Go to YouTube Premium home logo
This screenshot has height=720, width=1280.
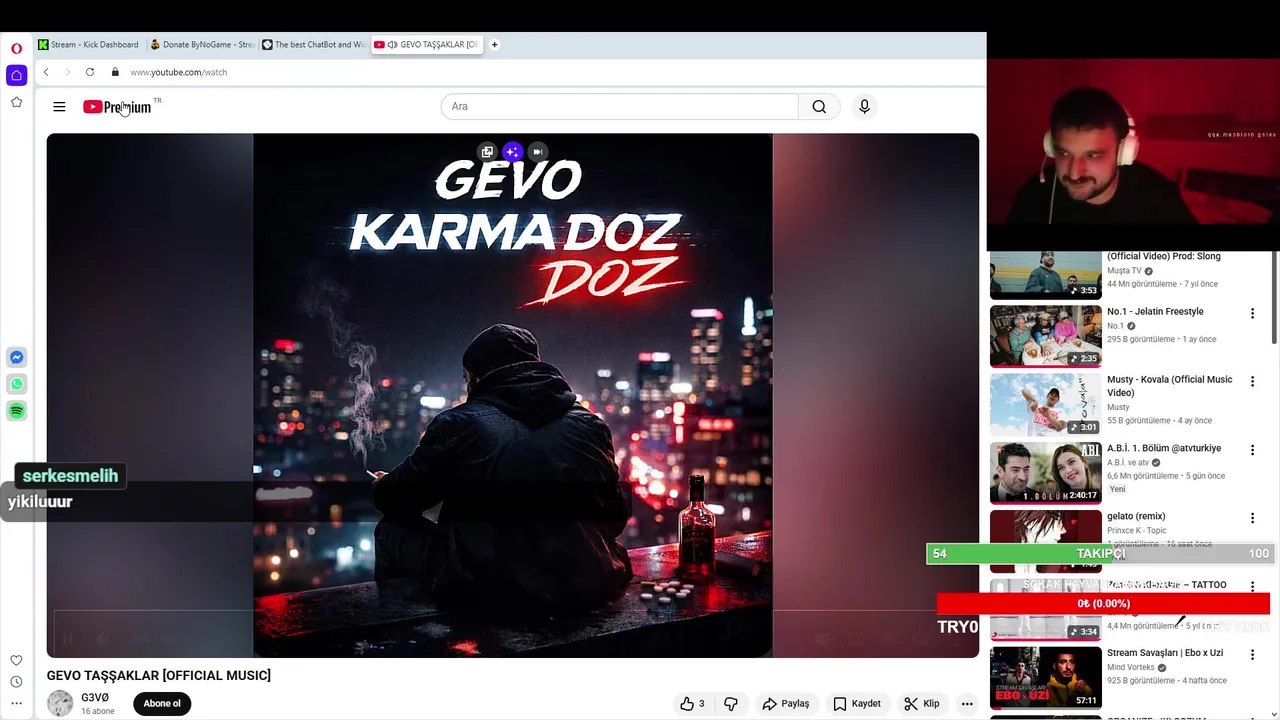tap(117, 107)
